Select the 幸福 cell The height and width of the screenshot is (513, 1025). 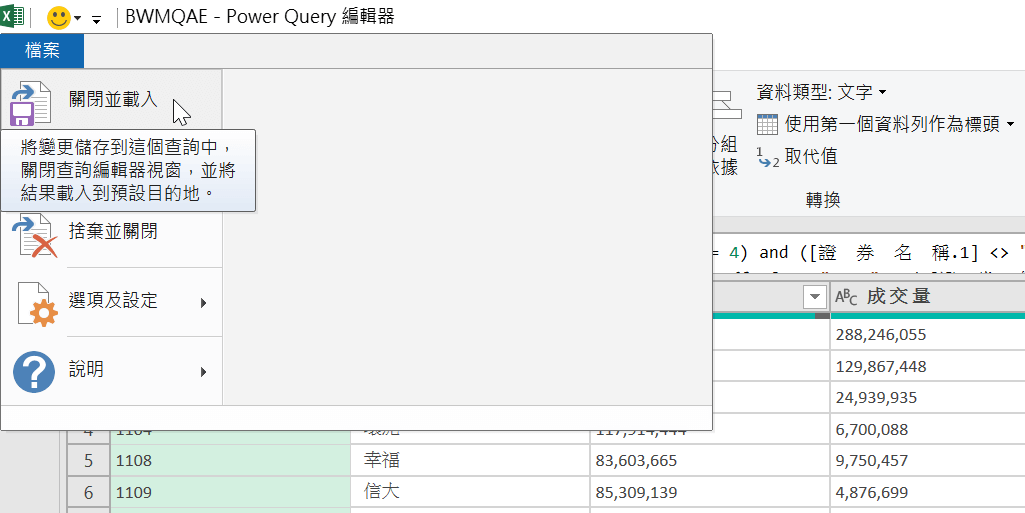470,461
